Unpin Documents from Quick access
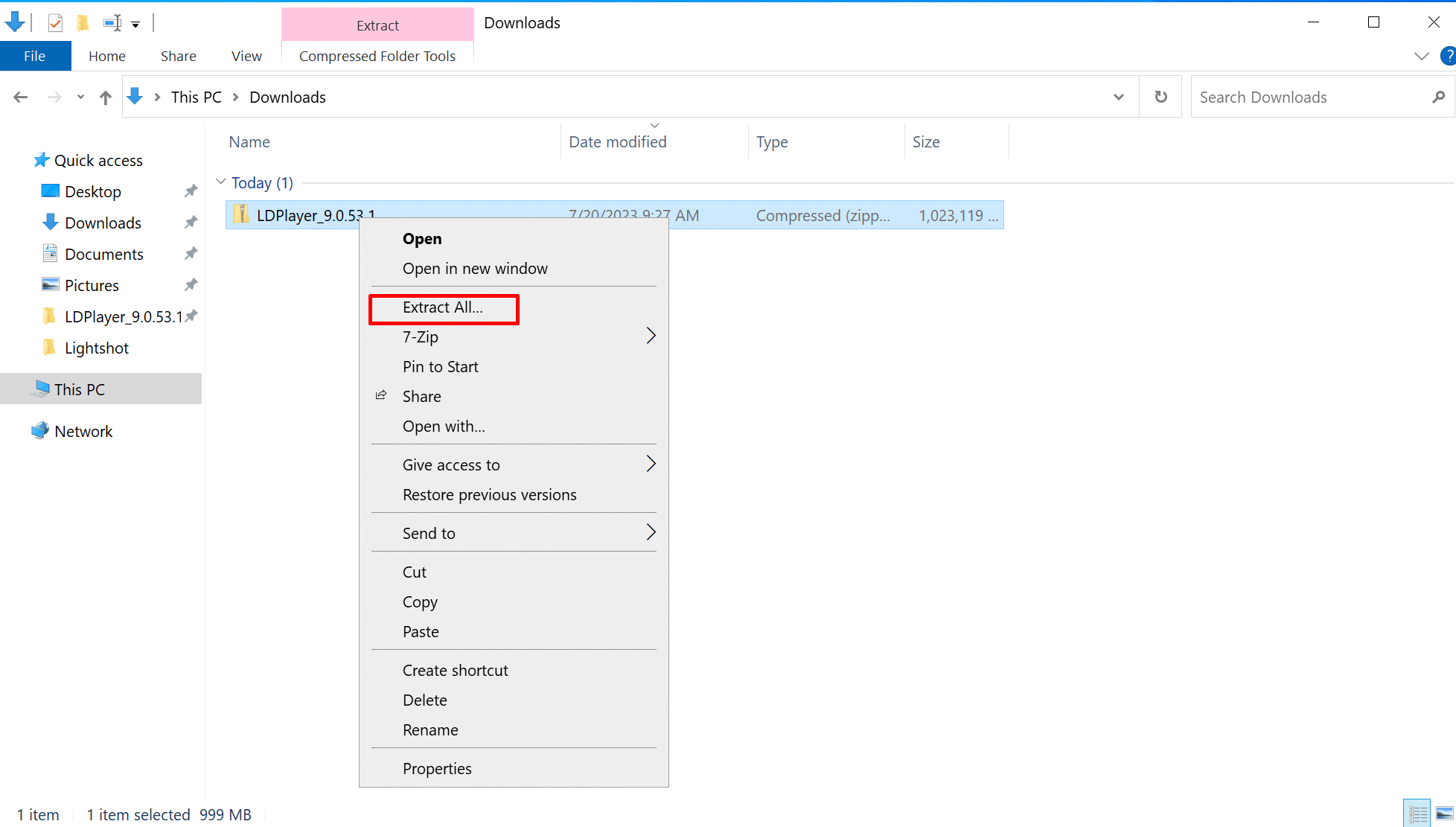Screen dimensions: 1456x827 pyautogui.click(x=191, y=253)
